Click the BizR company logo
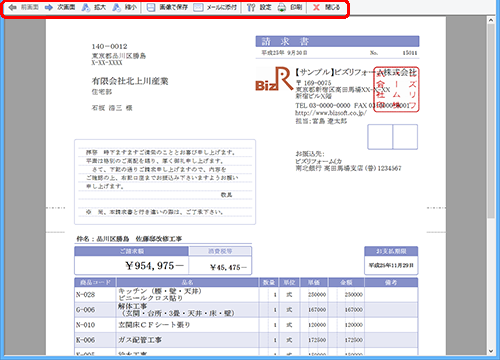 click(x=274, y=79)
